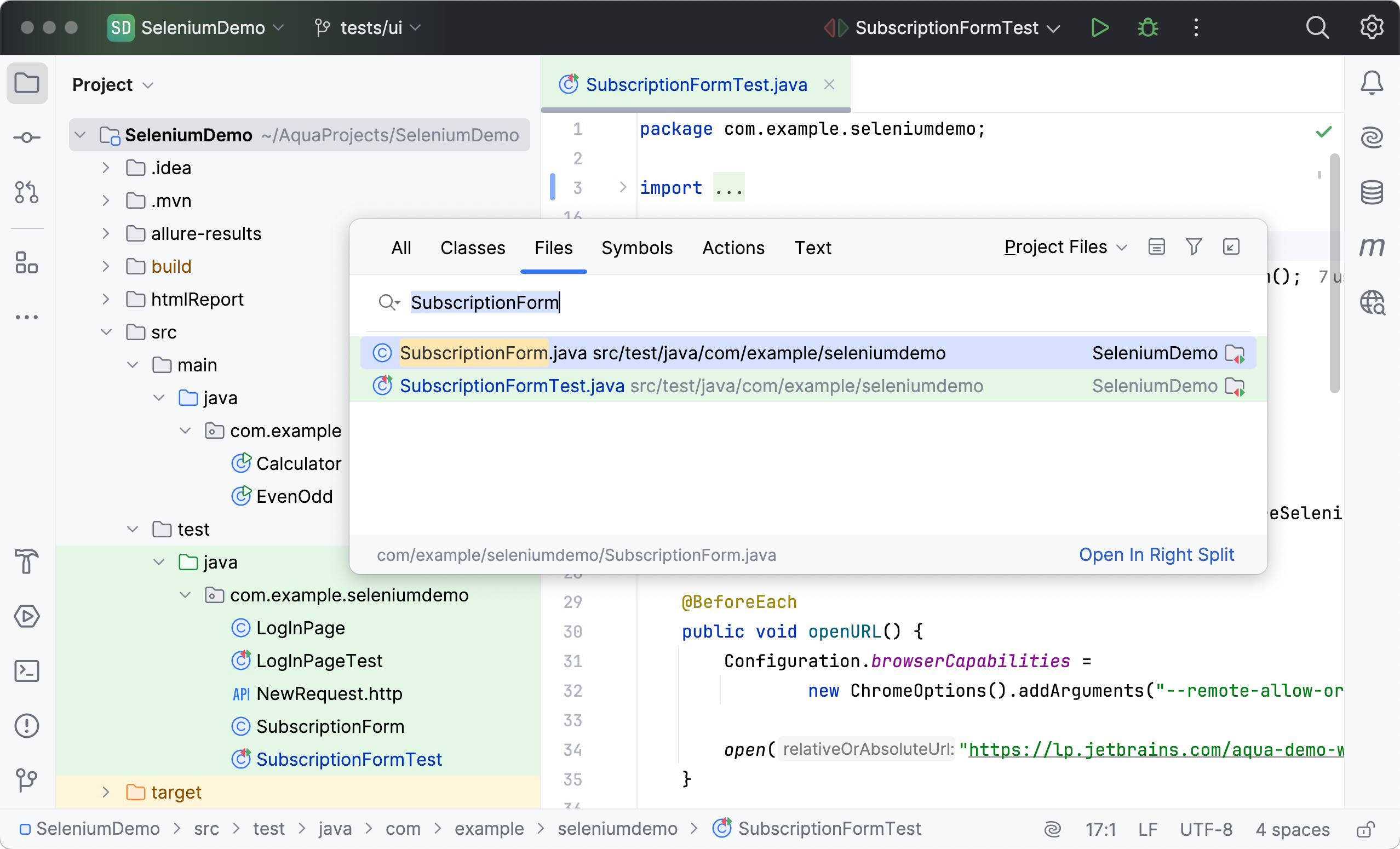
Task: Show more tool windows ellipsis
Action: [x=27, y=317]
